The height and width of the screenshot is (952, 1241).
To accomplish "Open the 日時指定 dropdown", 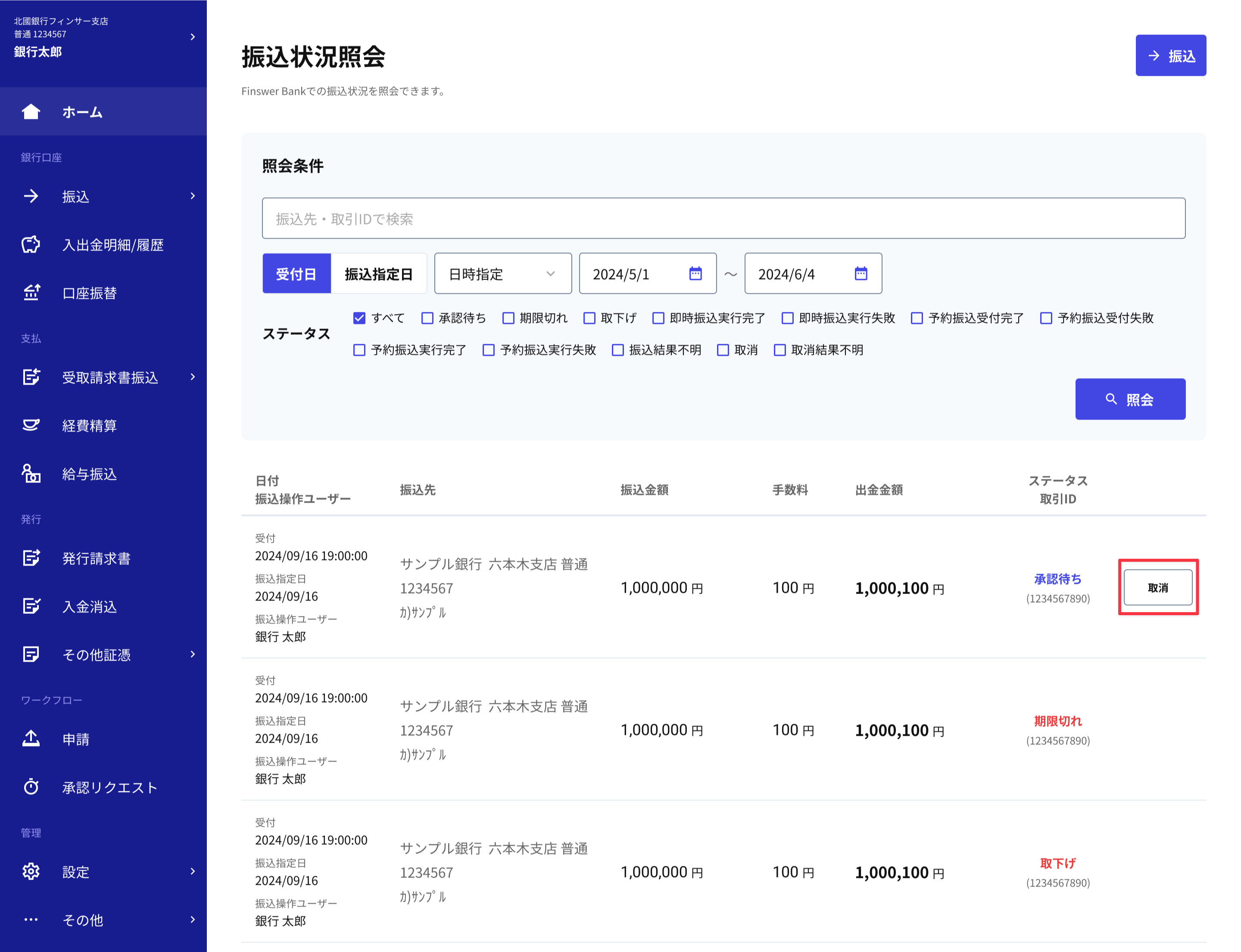I will 502,274.
